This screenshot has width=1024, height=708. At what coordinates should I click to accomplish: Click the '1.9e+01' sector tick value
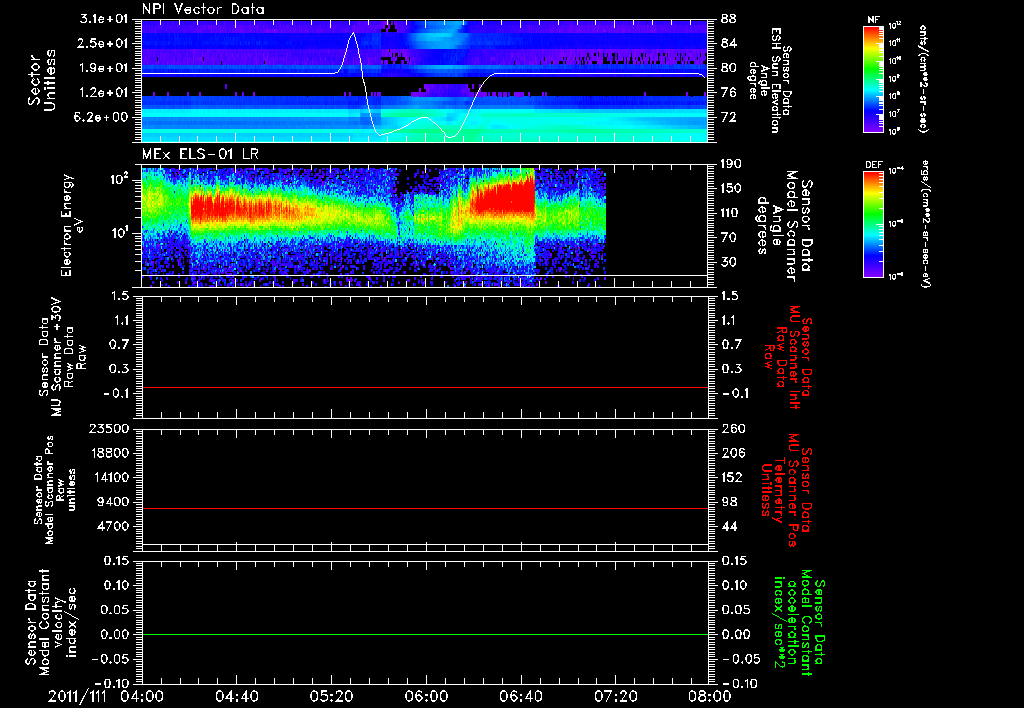[104, 68]
